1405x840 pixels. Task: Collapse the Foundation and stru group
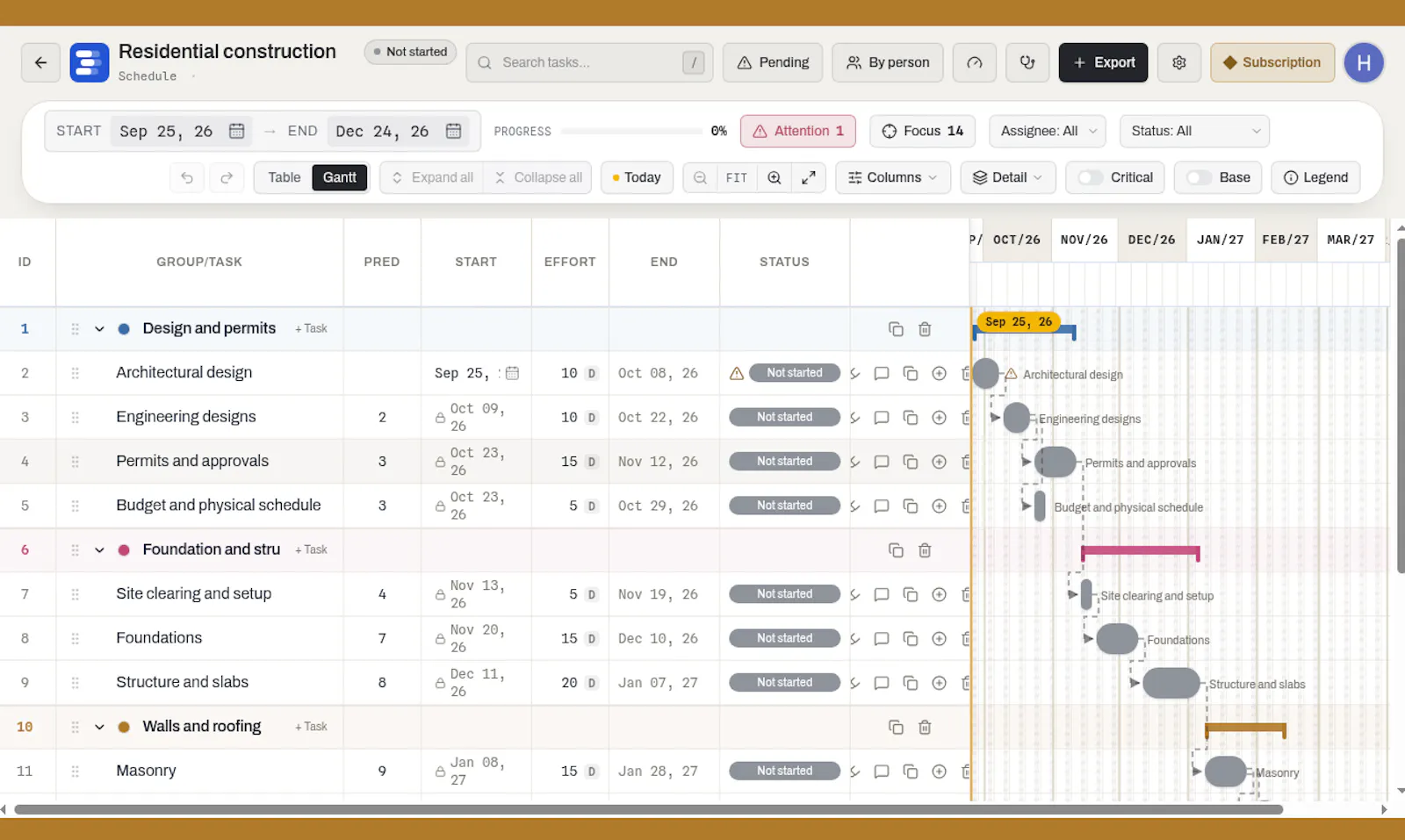(99, 550)
